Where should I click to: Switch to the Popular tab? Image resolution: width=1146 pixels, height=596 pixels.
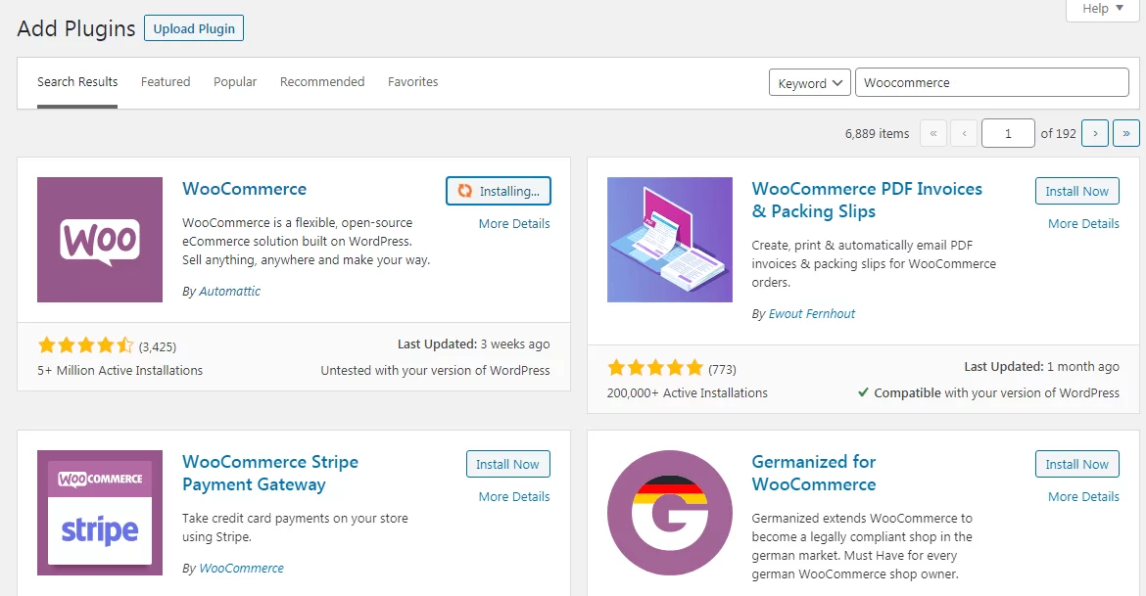pos(235,82)
